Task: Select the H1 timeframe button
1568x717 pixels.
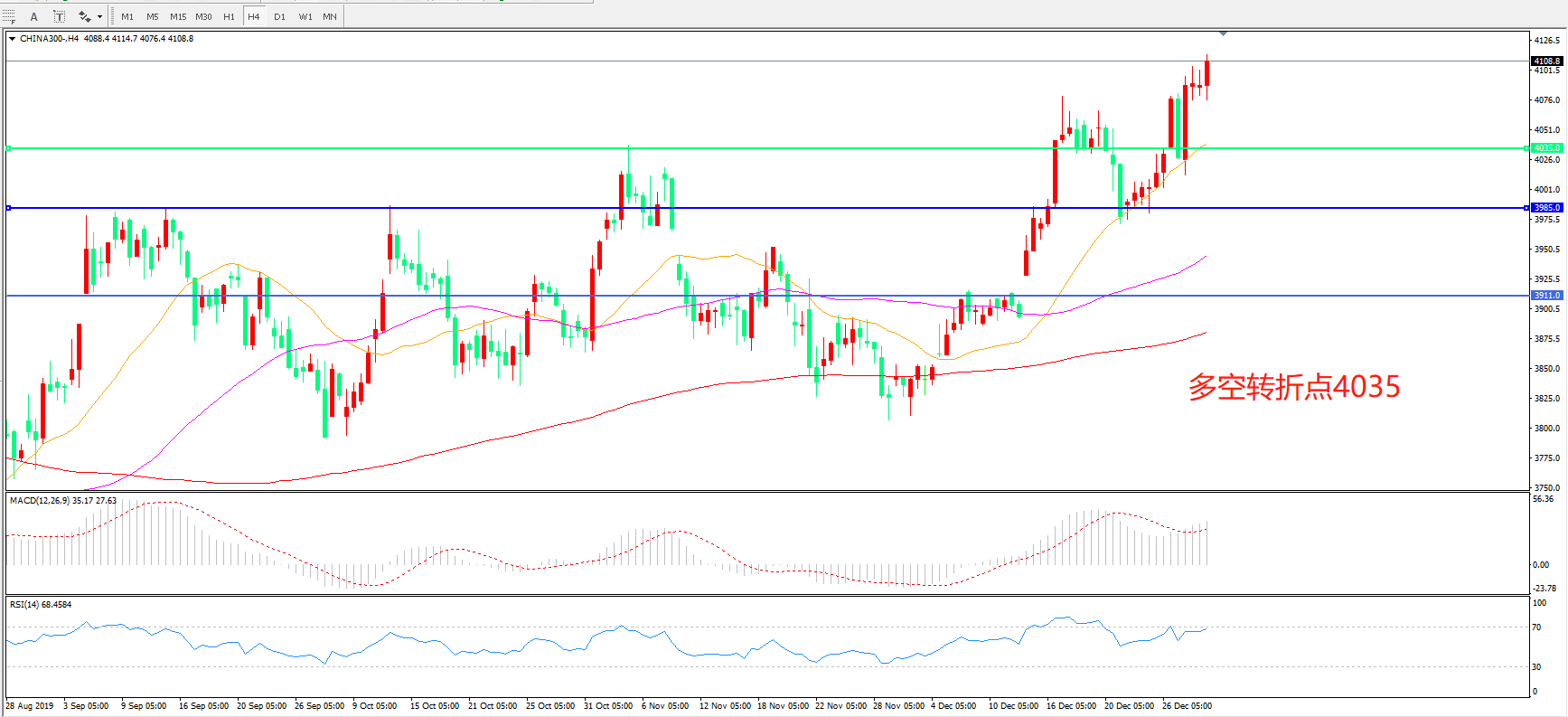Action: click(229, 16)
